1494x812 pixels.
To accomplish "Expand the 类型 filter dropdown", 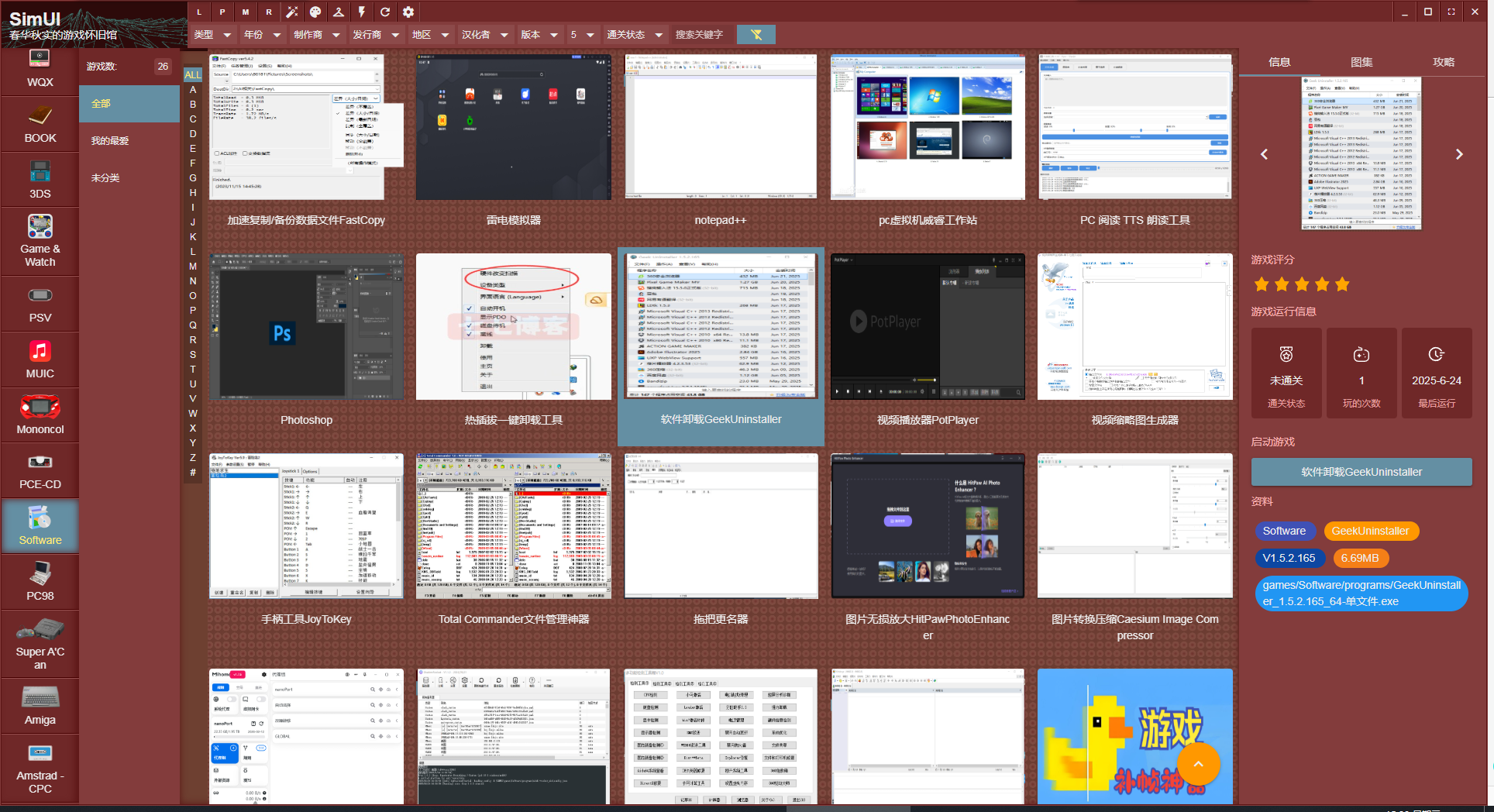I will (x=212, y=34).
